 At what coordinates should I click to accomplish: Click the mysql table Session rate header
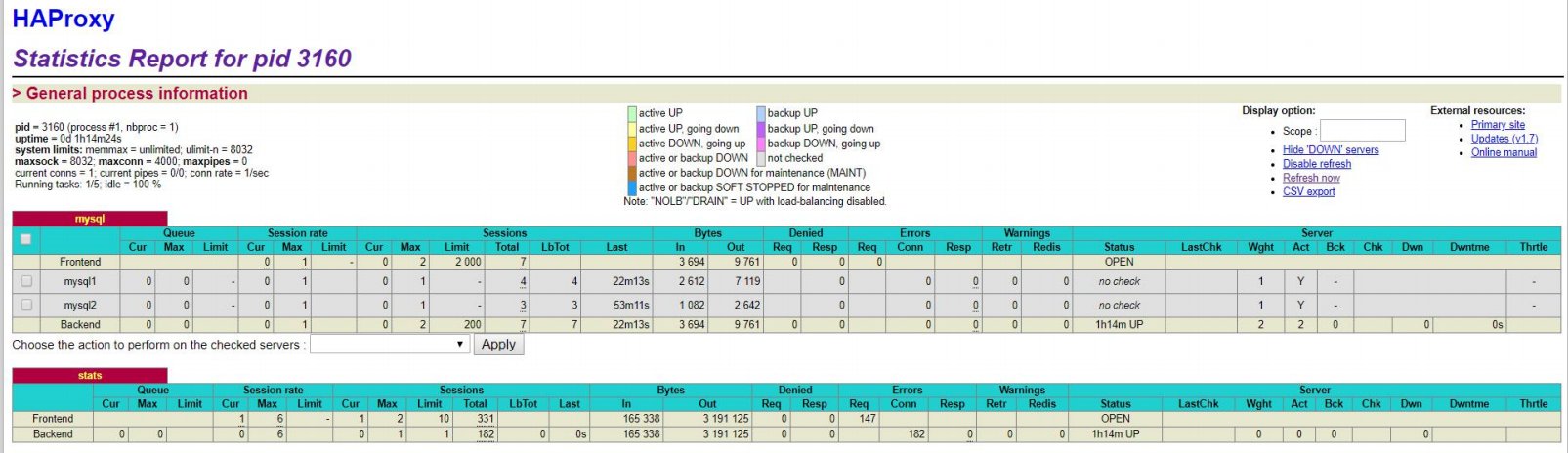[x=298, y=233]
